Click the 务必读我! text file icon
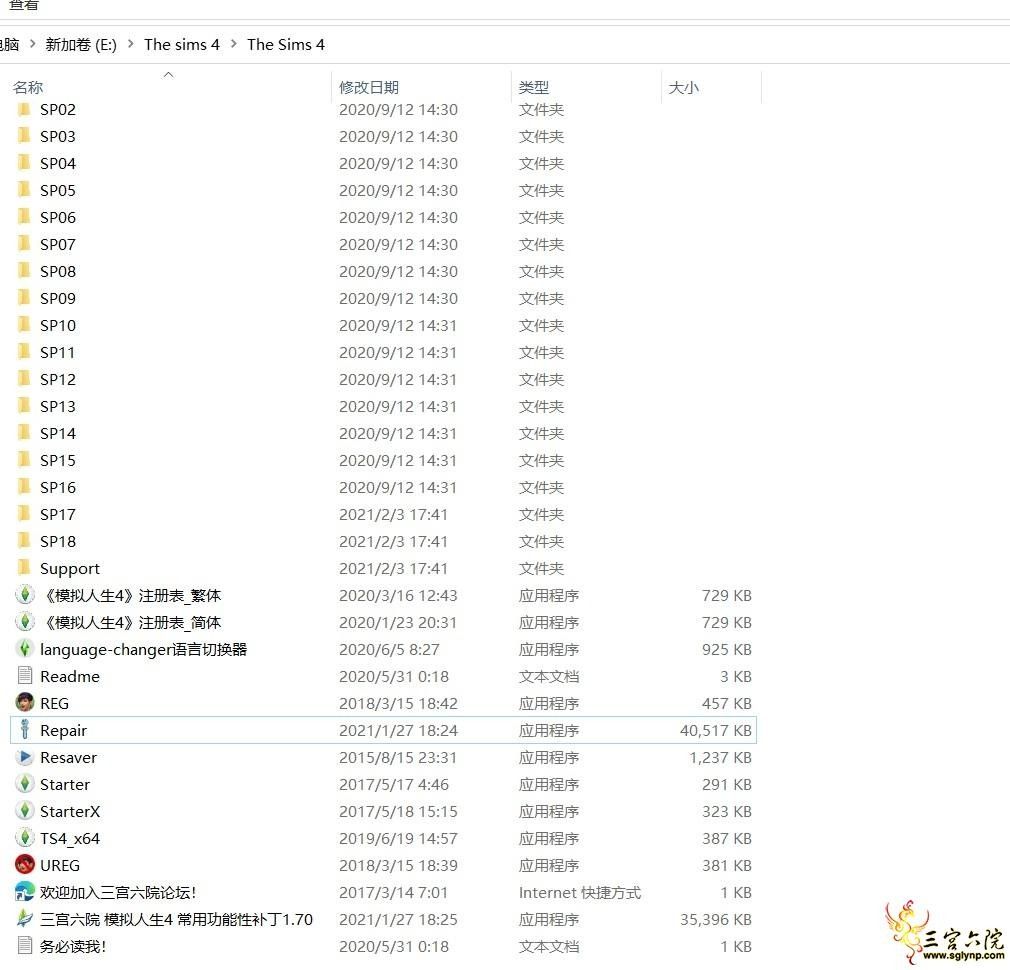Image resolution: width=1010 pixels, height=970 pixels. [x=24, y=946]
